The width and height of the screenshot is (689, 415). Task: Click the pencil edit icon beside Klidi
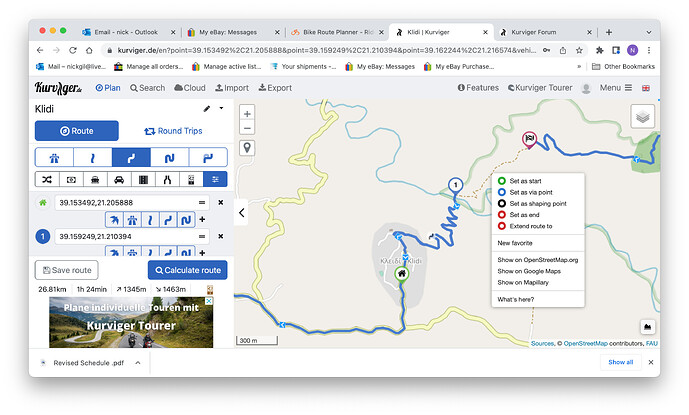(x=207, y=108)
